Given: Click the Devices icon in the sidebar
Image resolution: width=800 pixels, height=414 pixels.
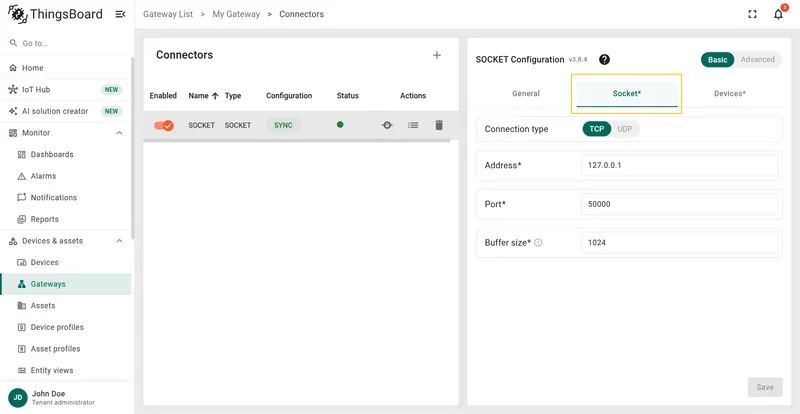Looking at the screenshot, I should click(x=21, y=262).
